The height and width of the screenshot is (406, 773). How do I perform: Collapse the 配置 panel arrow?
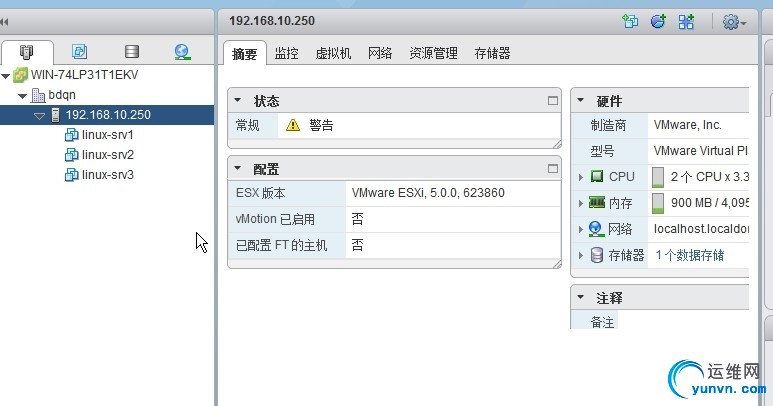pos(238,168)
